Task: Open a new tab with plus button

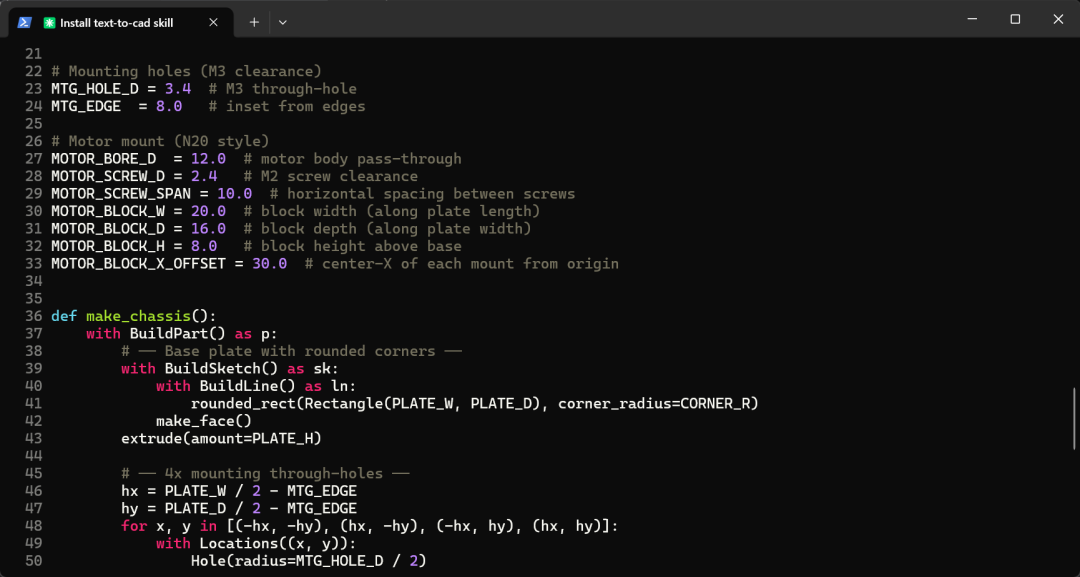Action: click(254, 22)
